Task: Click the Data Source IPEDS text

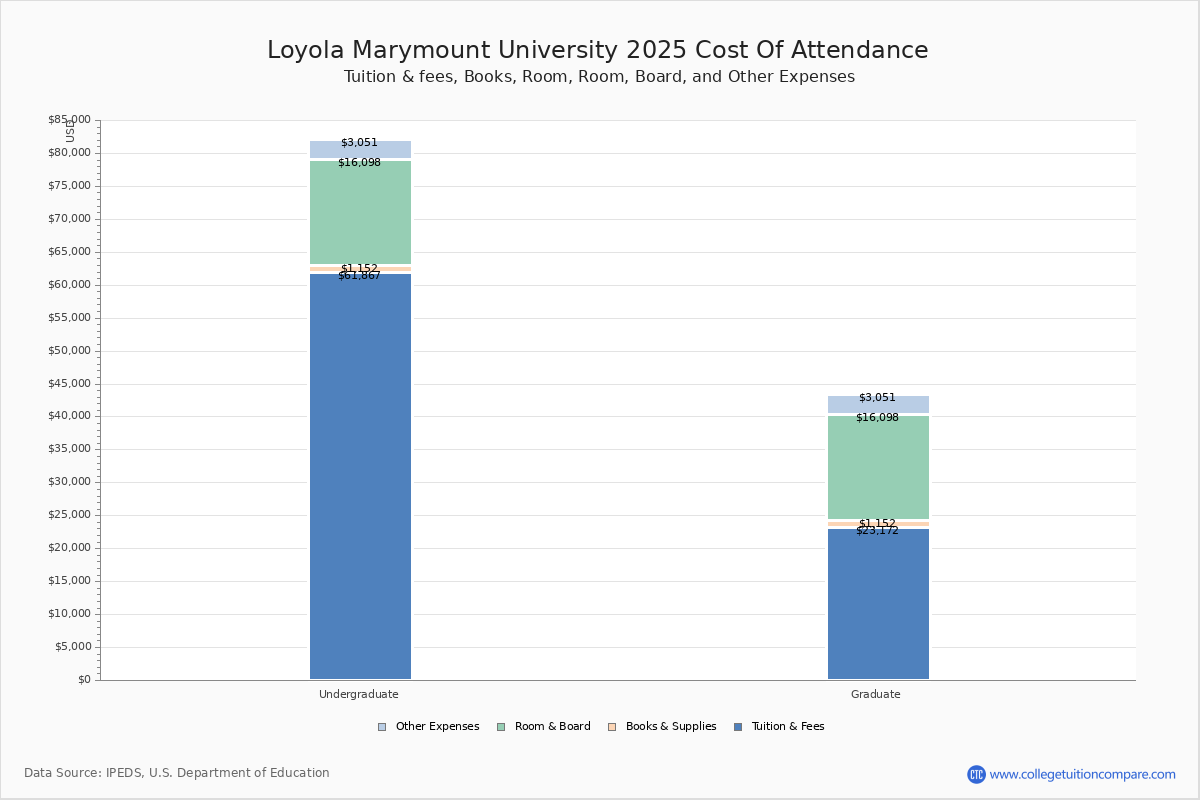Action: pyautogui.click(x=177, y=773)
